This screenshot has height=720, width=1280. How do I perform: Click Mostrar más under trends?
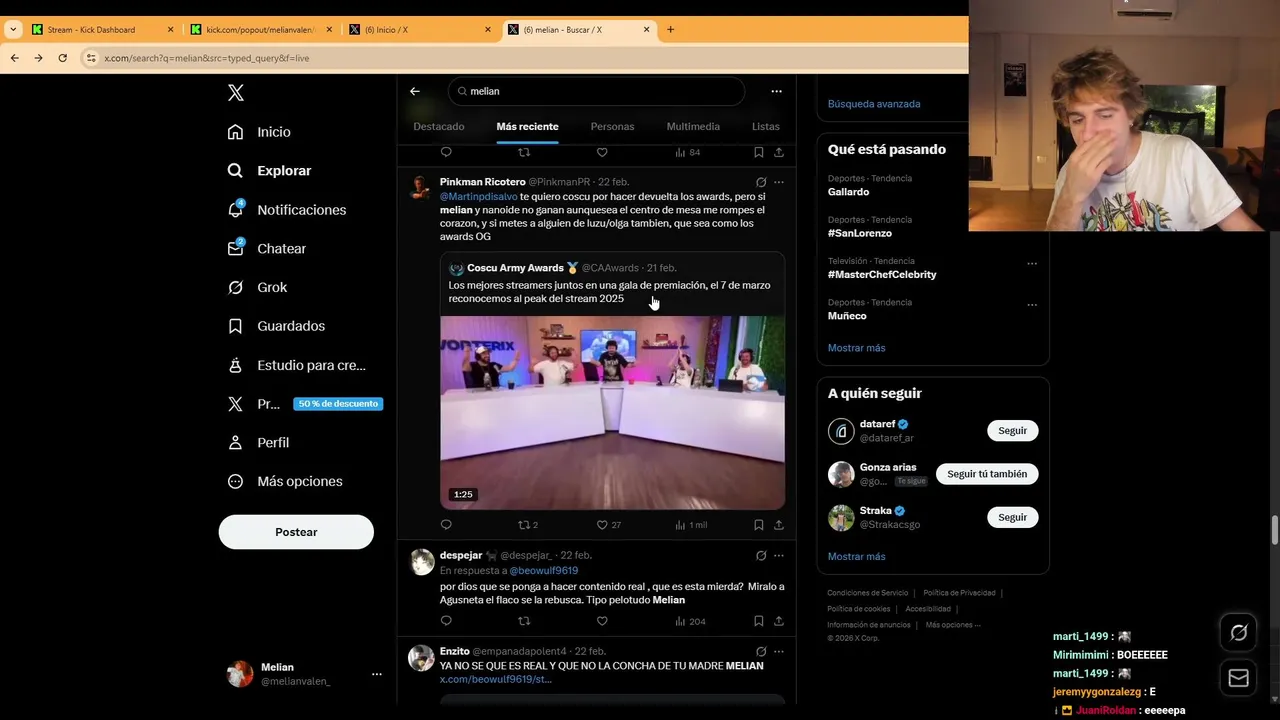[x=856, y=348]
